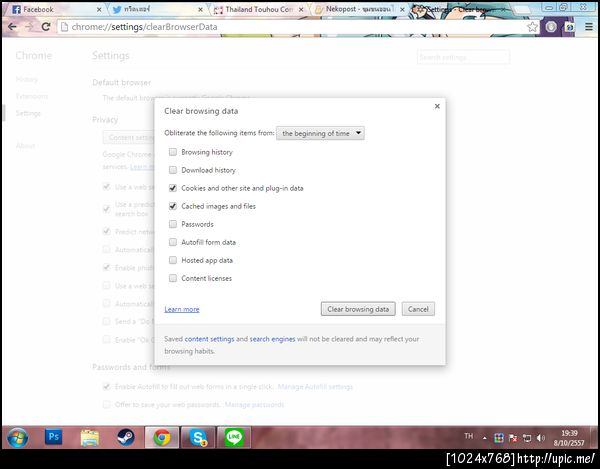
Task: Reload the current page
Action: tap(46, 27)
